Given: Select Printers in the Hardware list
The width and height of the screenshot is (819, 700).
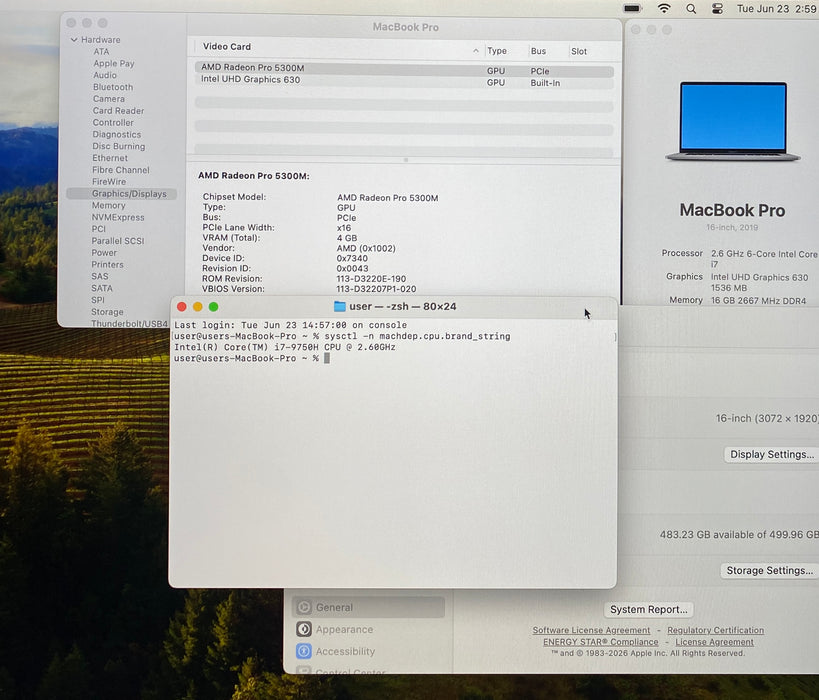Looking at the screenshot, I should 108,264.
